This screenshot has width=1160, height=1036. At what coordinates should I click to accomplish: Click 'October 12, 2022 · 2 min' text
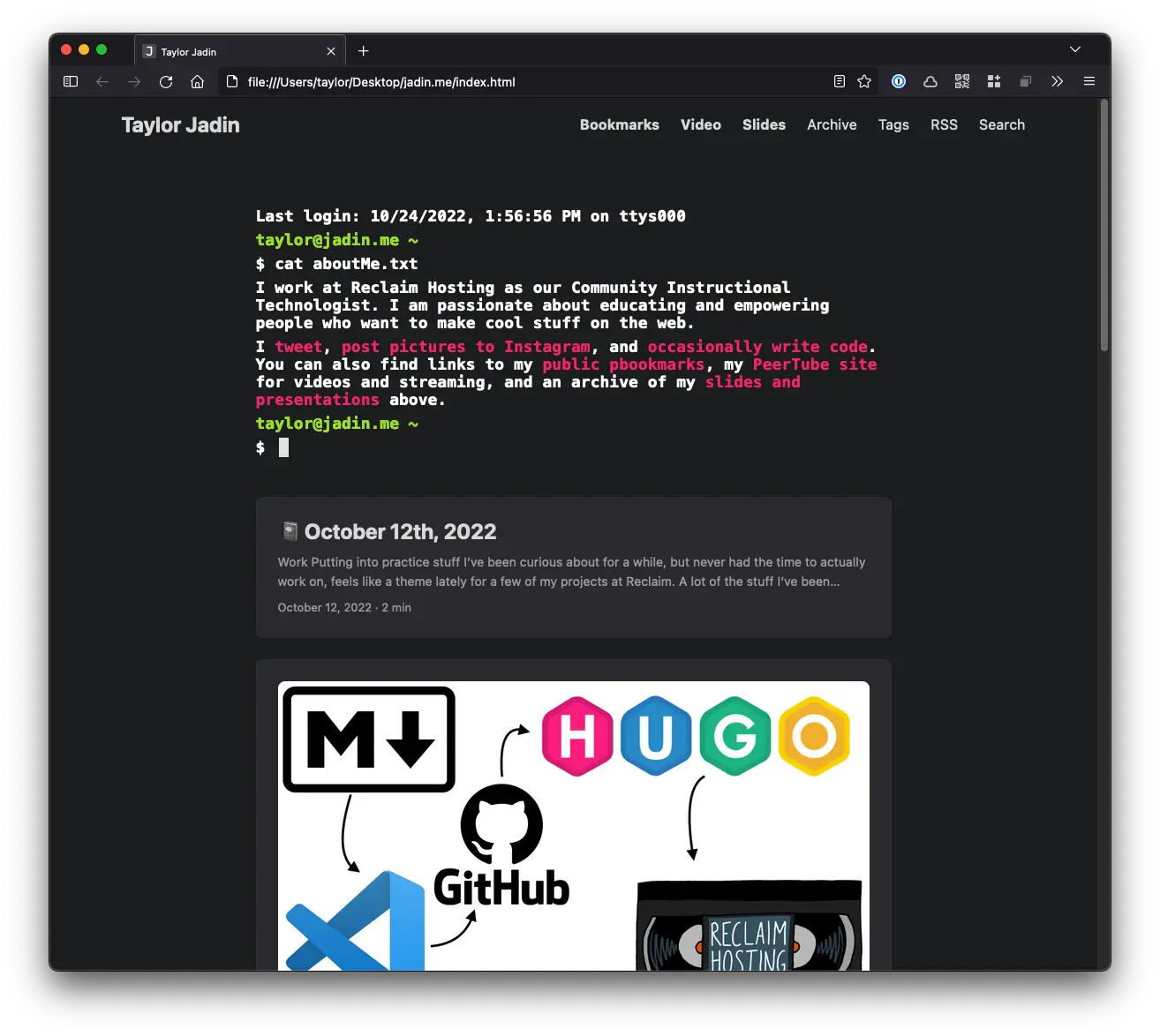click(x=344, y=608)
